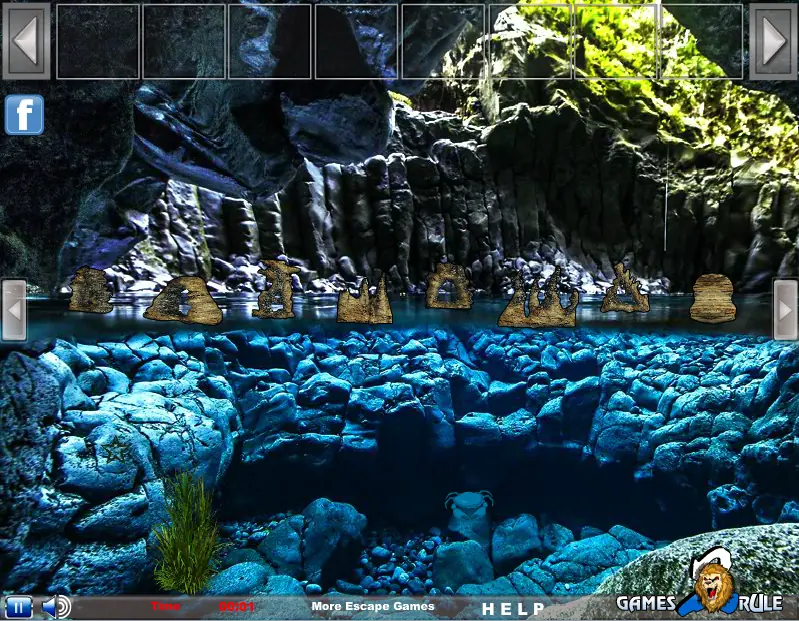Follow the More Escape Games link
This screenshot has height=621, width=799.
[x=373, y=606]
